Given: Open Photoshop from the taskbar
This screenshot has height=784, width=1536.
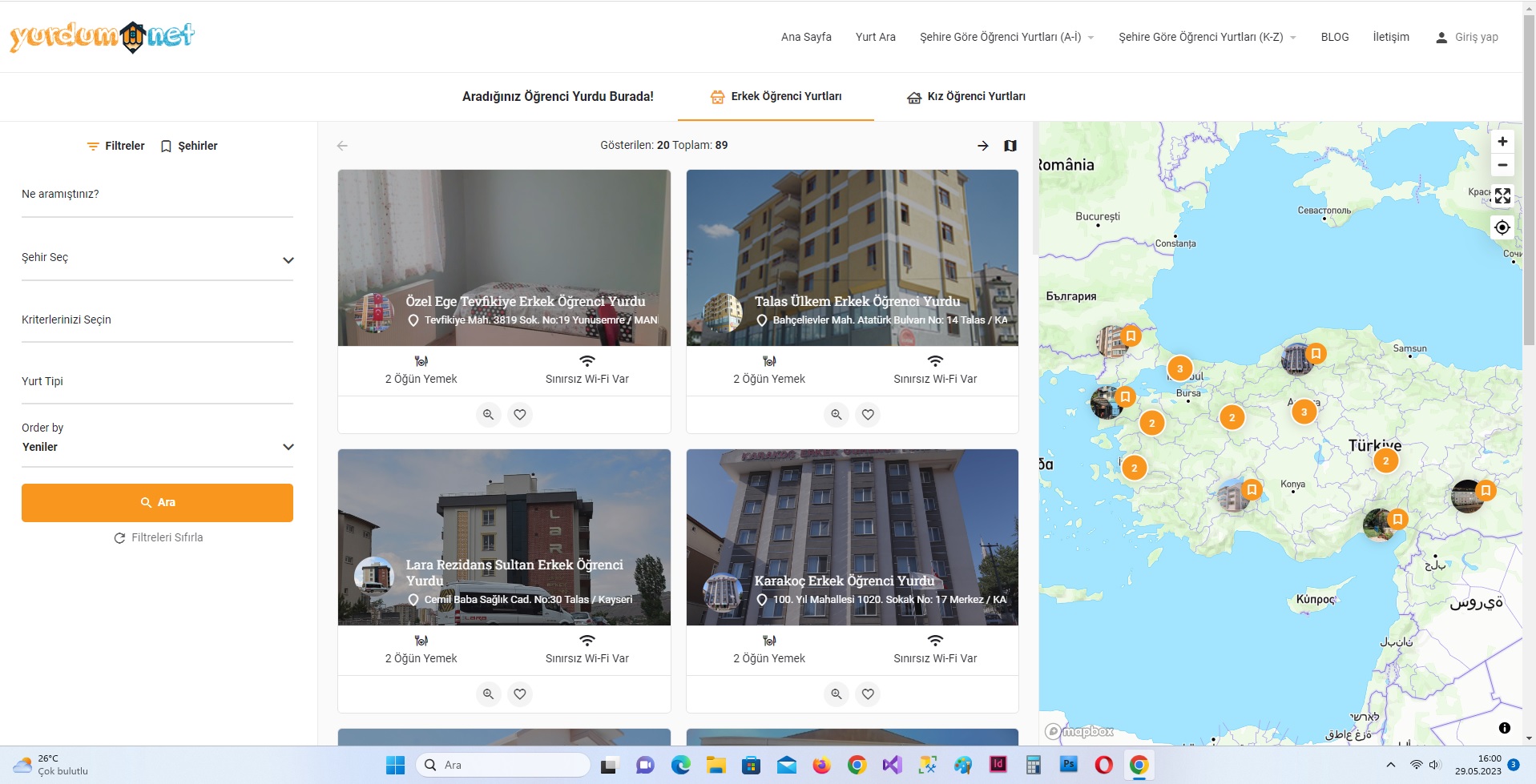Looking at the screenshot, I should [1068, 765].
